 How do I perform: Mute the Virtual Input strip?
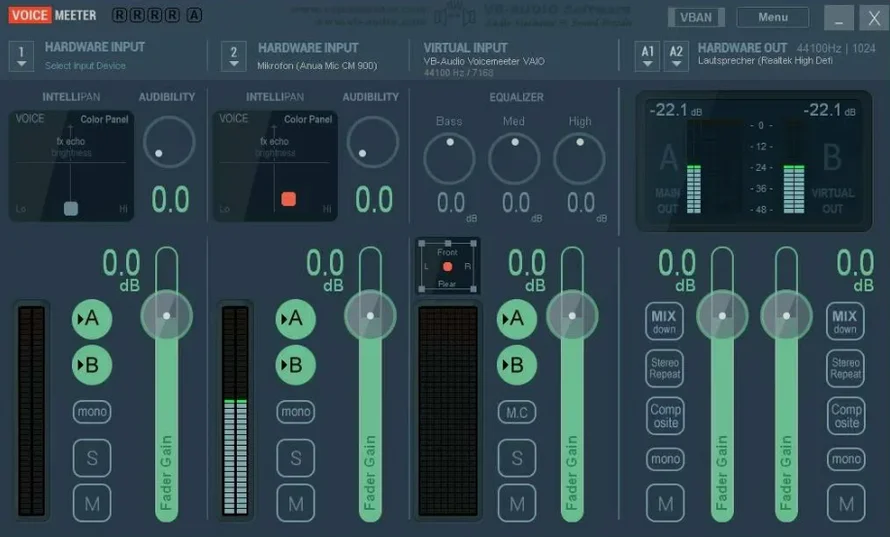(517, 503)
